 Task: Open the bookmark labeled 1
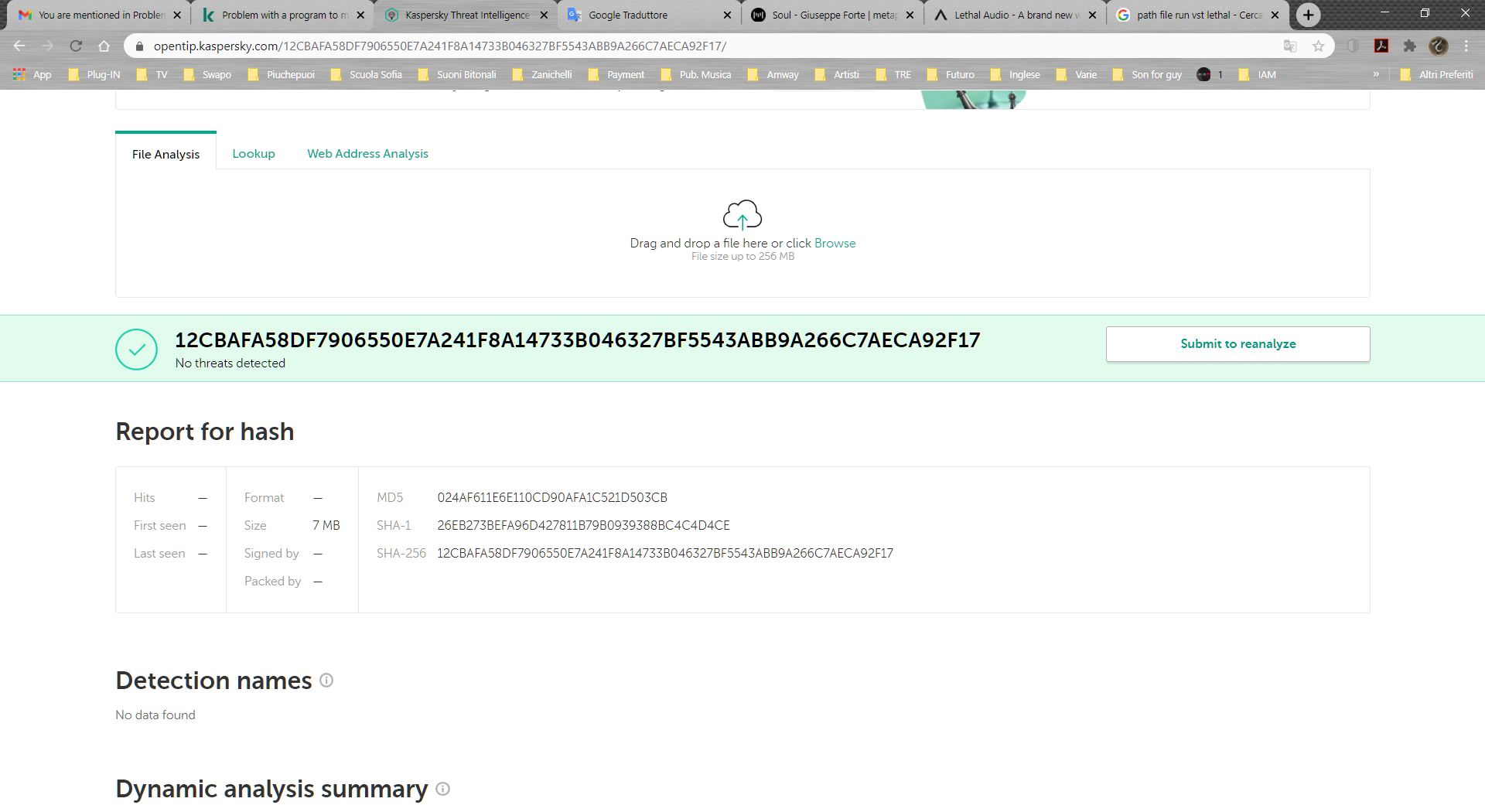[1210, 74]
